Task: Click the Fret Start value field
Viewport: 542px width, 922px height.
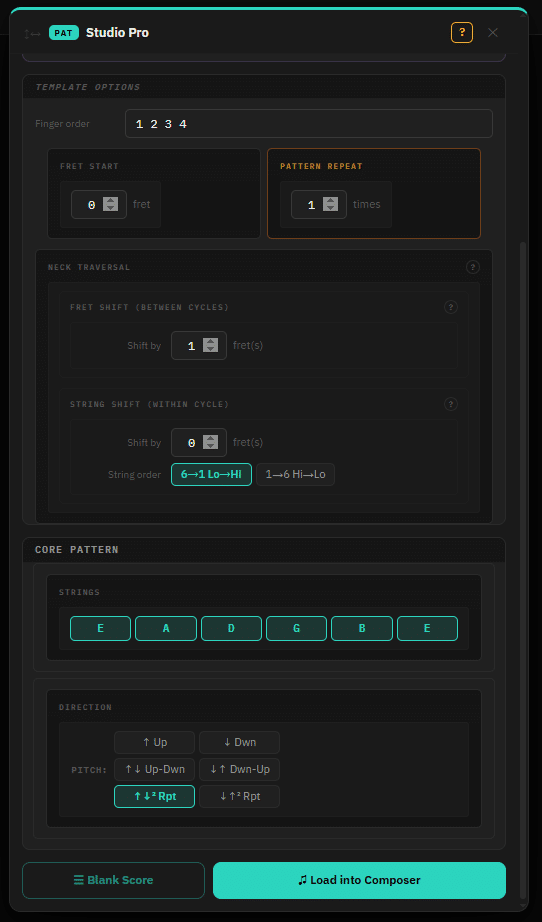Action: (99, 205)
